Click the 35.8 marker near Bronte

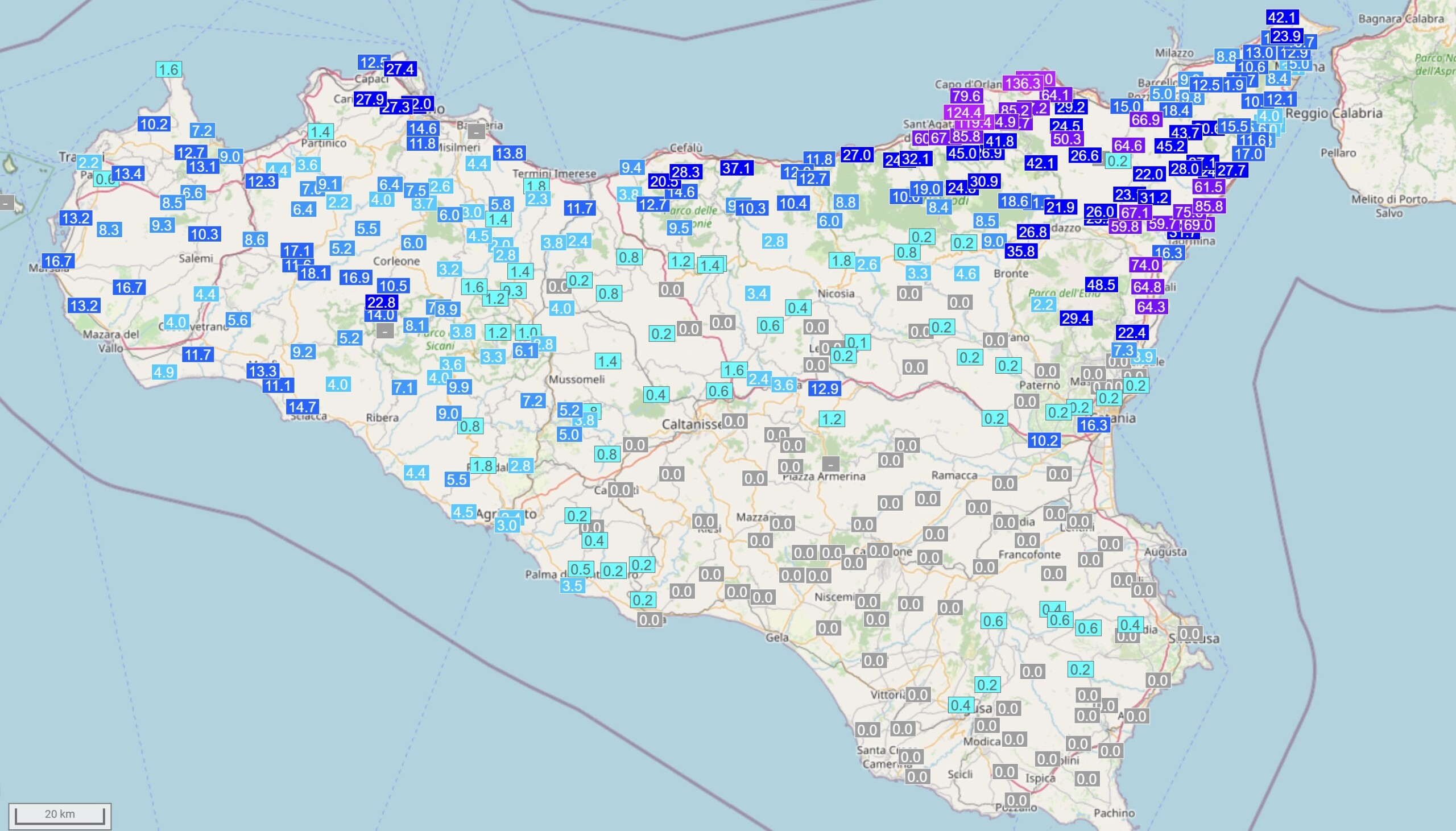coord(1021,251)
